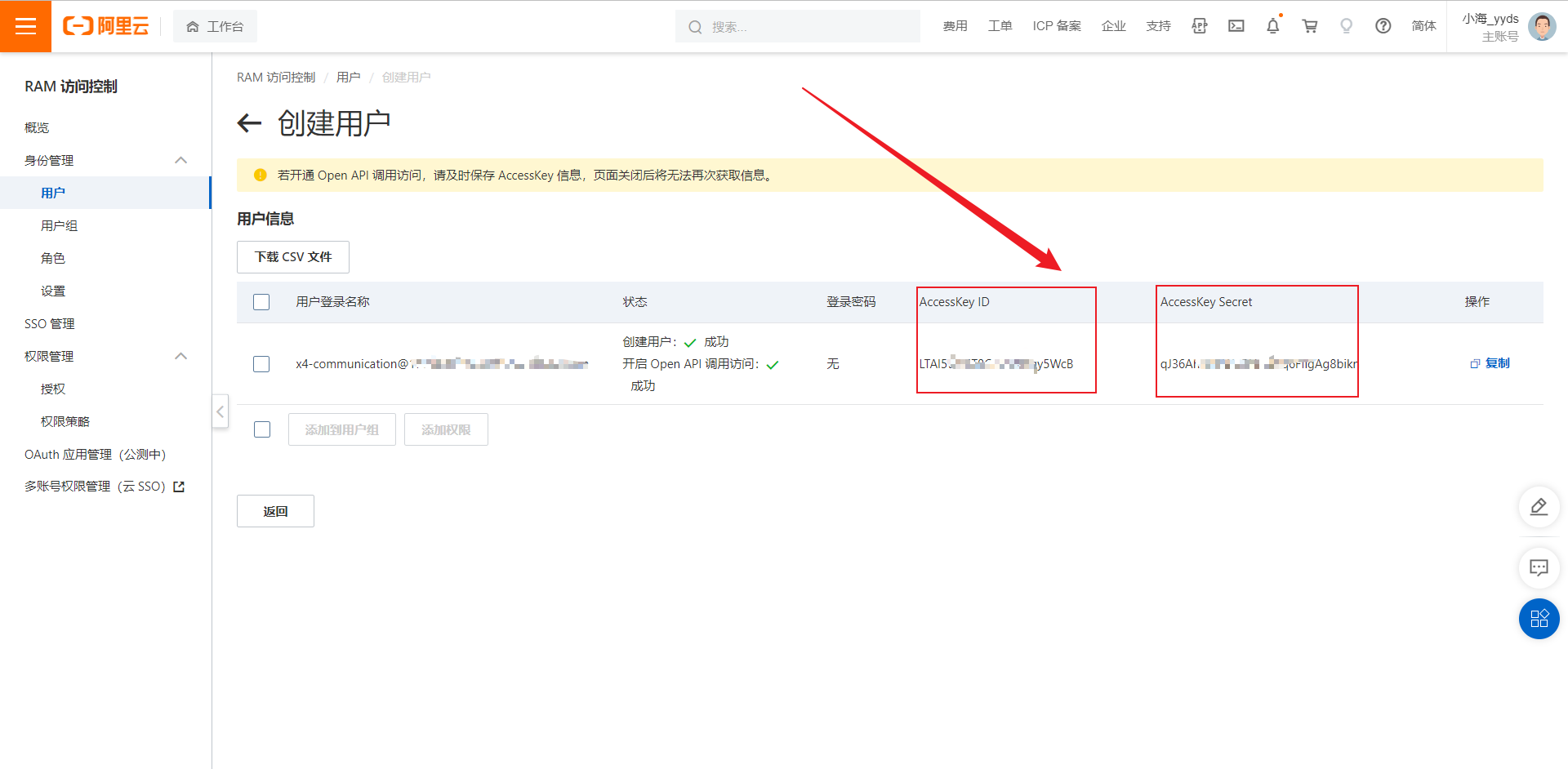This screenshot has height=769, width=1568.
Task: Collapse the 身份管理 section
Action: (x=181, y=160)
